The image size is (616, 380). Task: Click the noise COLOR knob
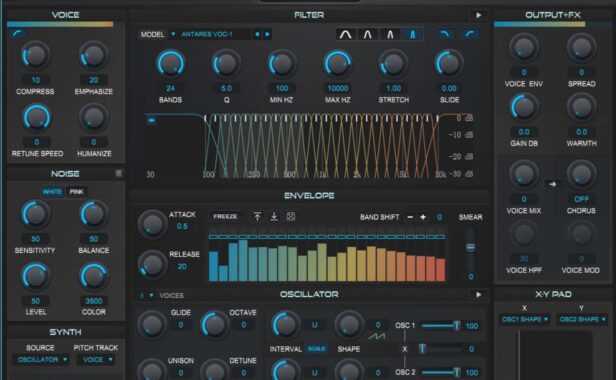pos(94,276)
